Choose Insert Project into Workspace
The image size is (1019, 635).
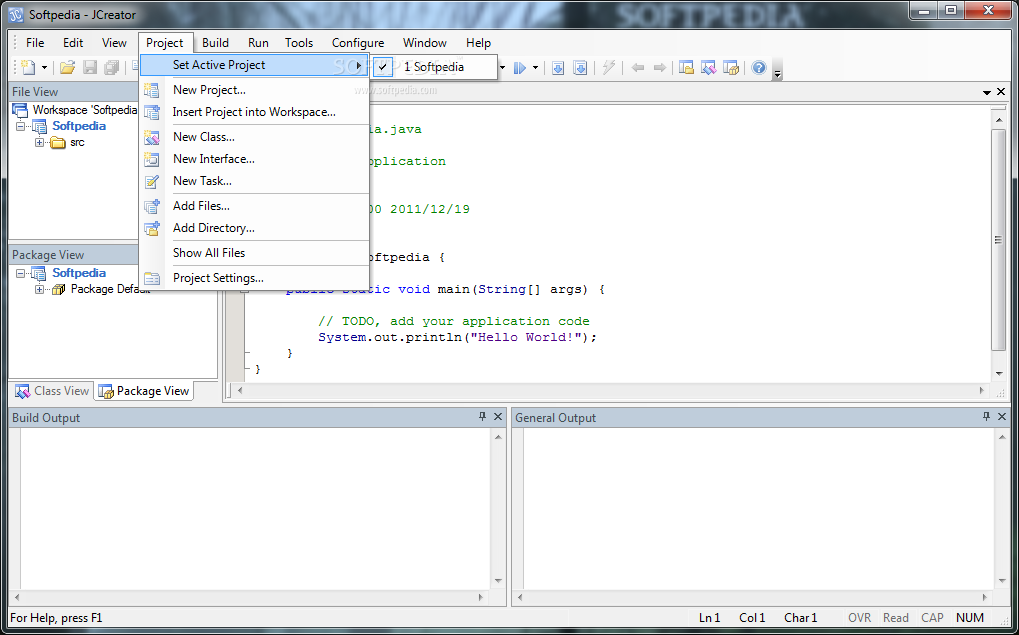255,112
